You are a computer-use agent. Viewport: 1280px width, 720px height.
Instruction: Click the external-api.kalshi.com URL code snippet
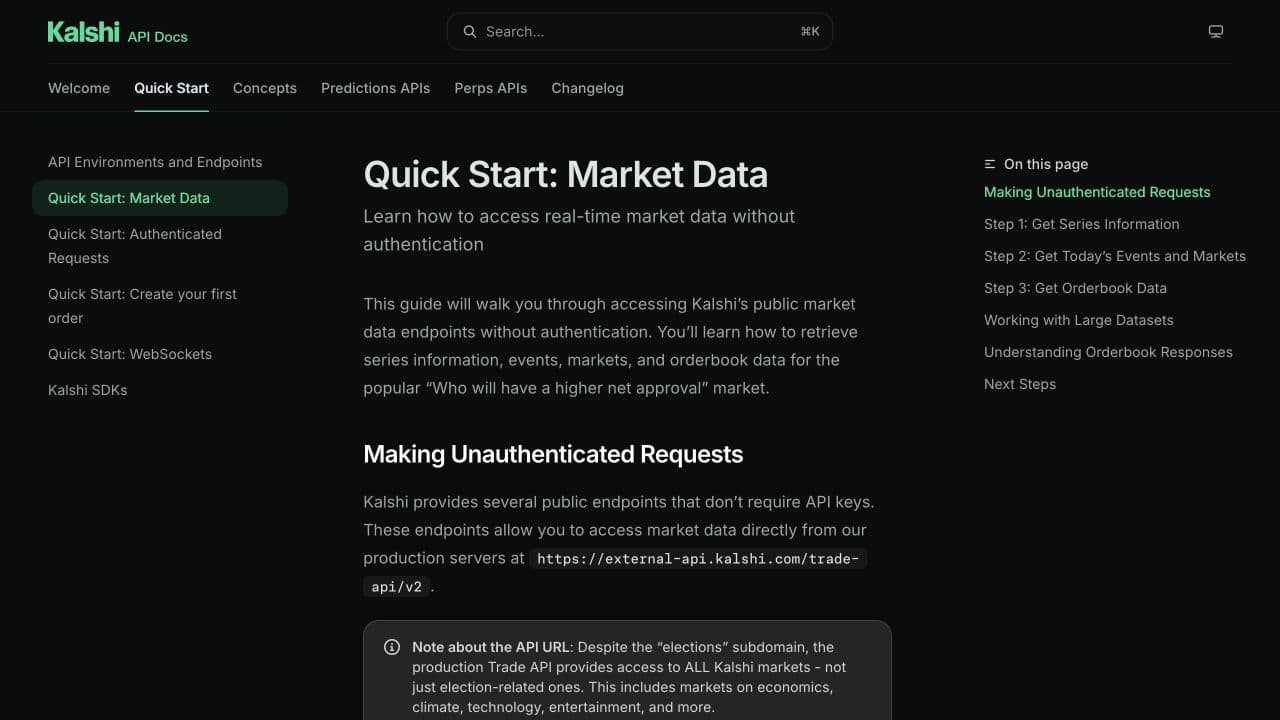coord(697,558)
